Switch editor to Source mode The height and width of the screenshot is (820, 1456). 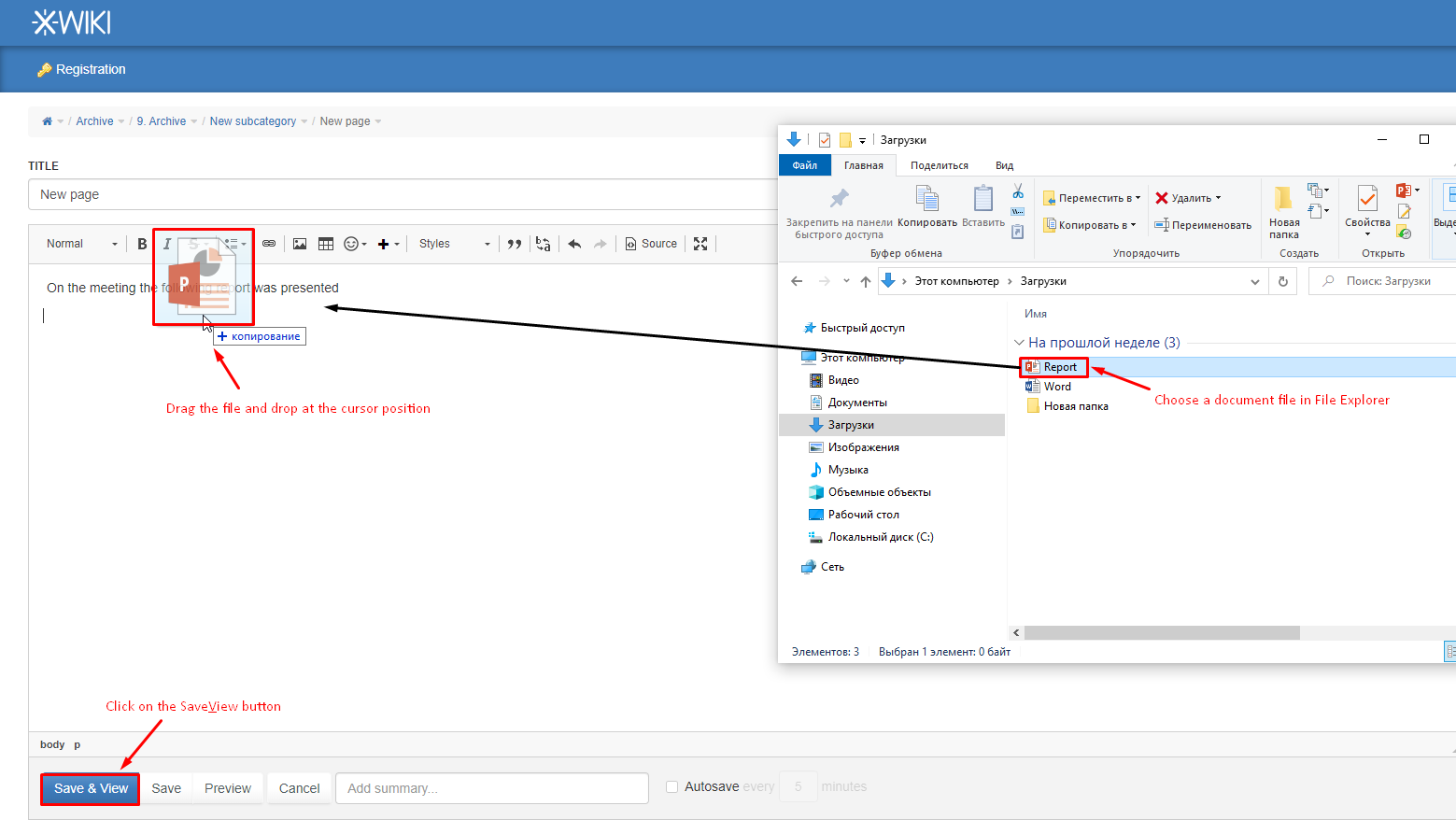[651, 244]
